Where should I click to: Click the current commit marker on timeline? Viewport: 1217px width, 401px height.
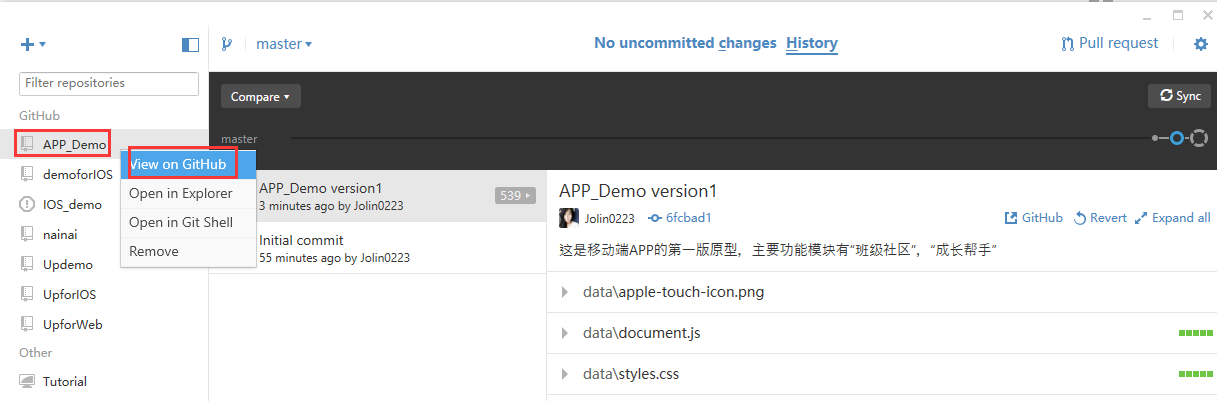click(x=1177, y=138)
